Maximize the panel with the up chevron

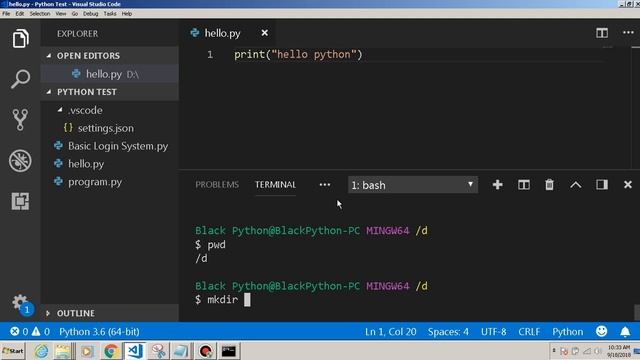576,185
